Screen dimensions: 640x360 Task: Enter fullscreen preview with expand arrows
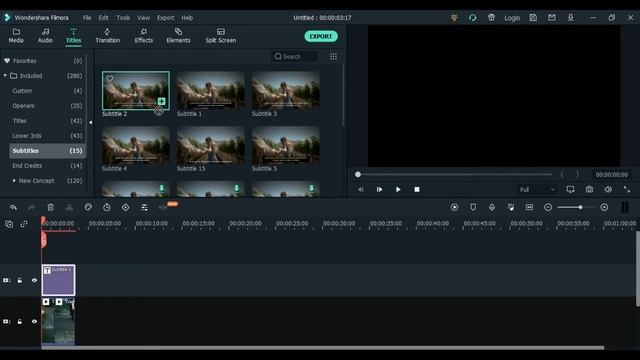click(x=627, y=189)
